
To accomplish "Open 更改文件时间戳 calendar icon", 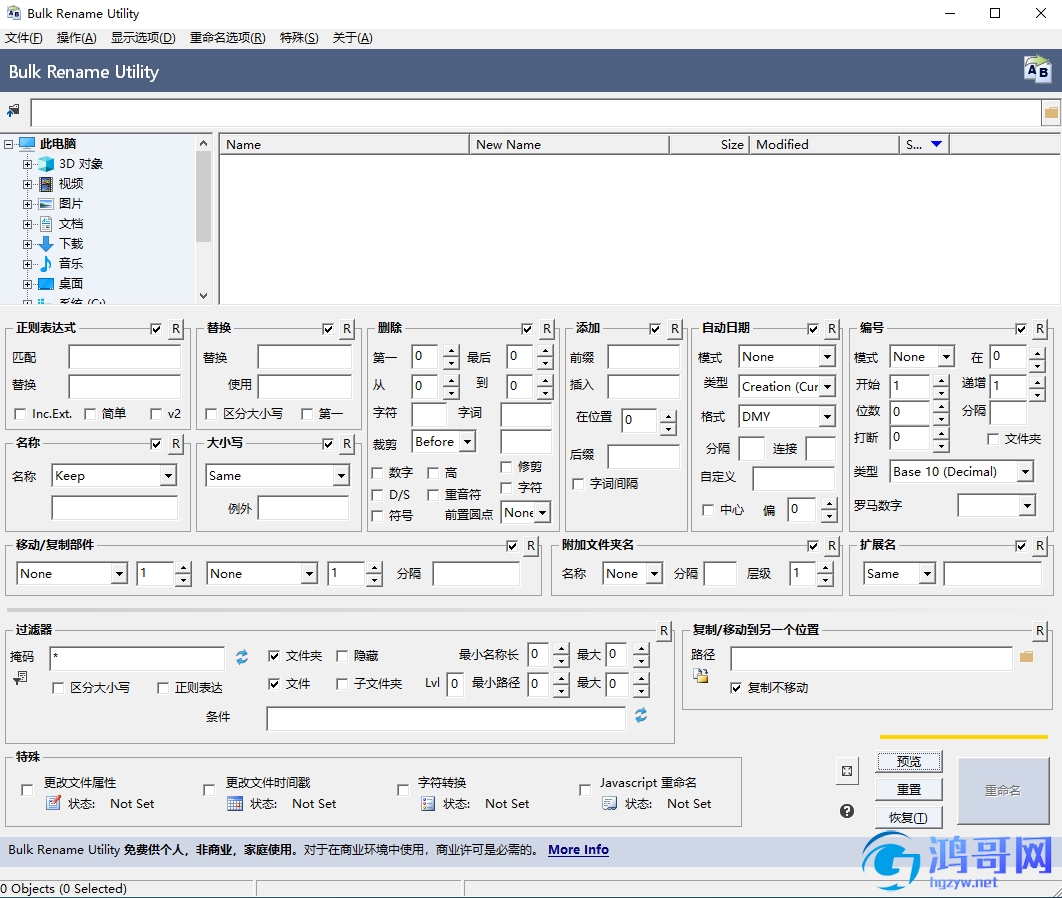I will 234,804.
